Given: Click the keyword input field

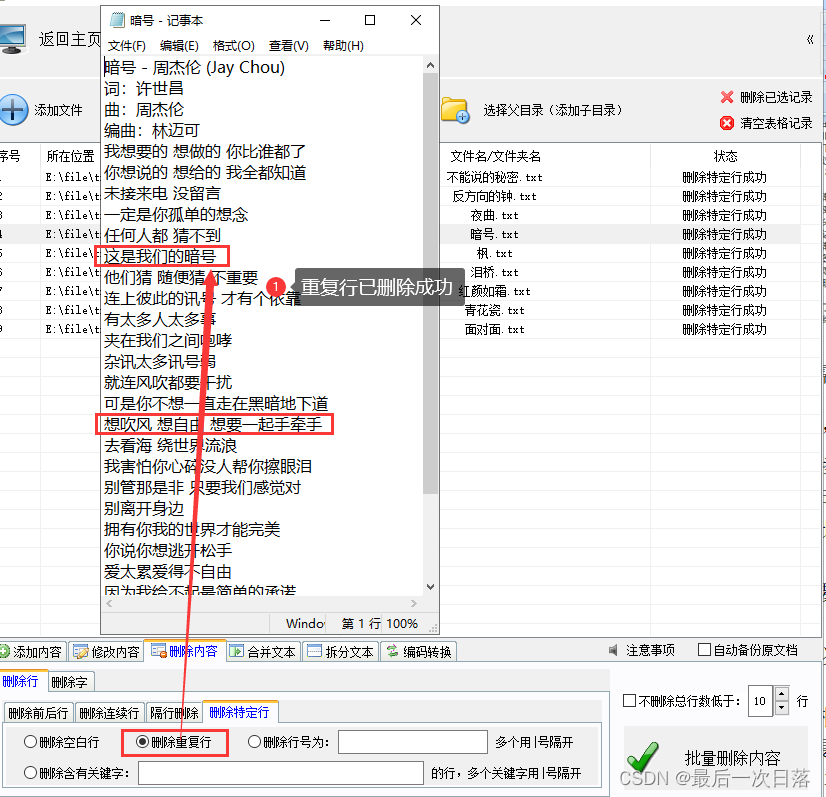Looking at the screenshot, I should (281, 773).
